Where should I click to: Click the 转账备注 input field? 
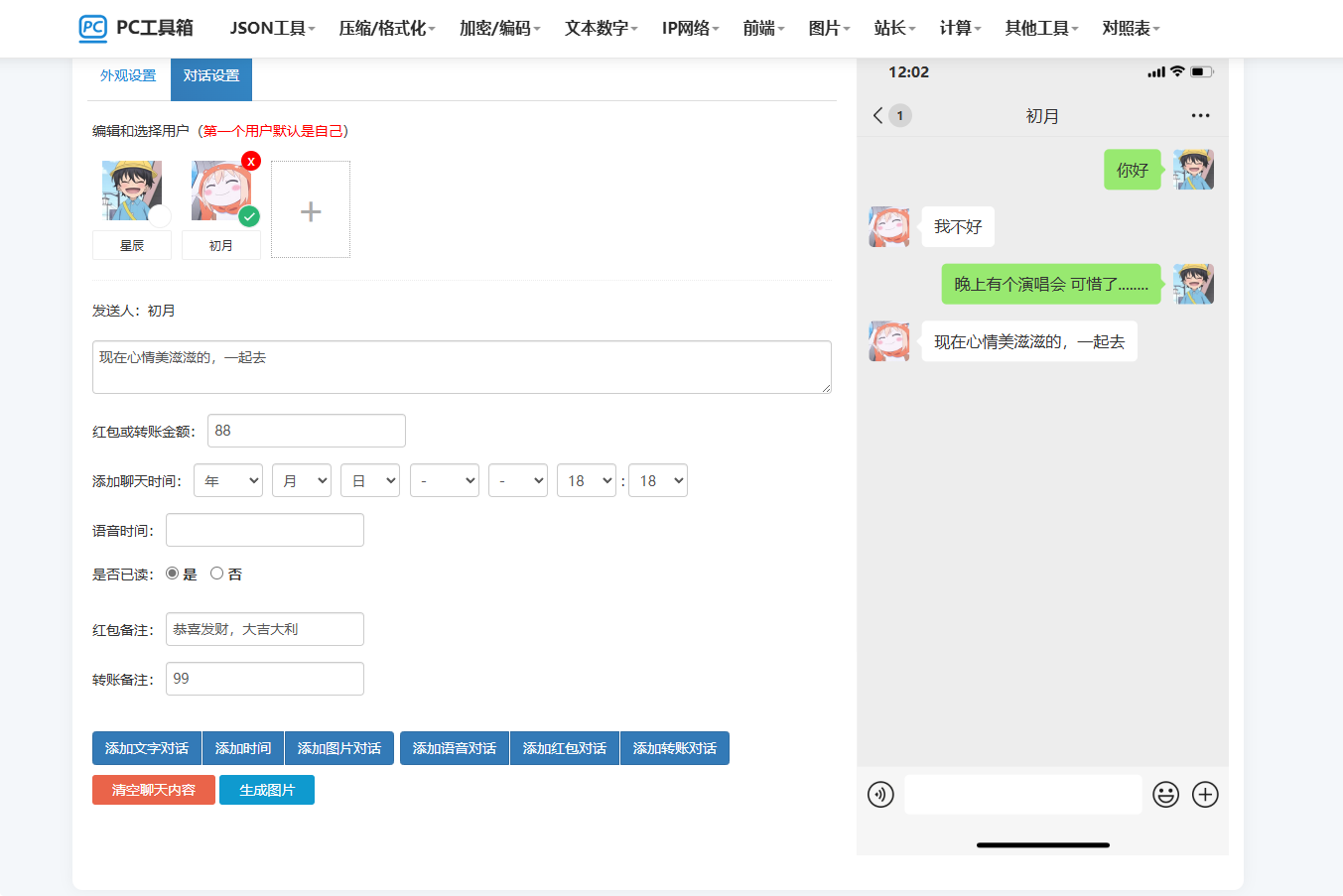[265, 679]
